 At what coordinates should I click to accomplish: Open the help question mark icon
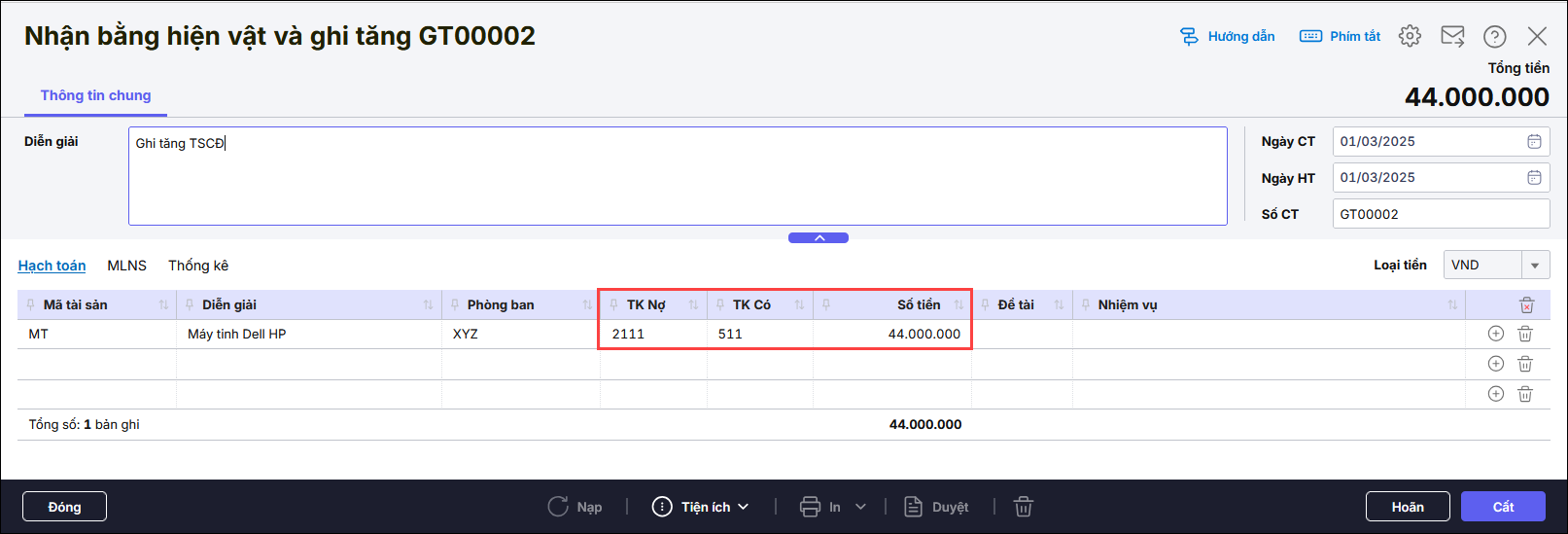click(x=1494, y=36)
